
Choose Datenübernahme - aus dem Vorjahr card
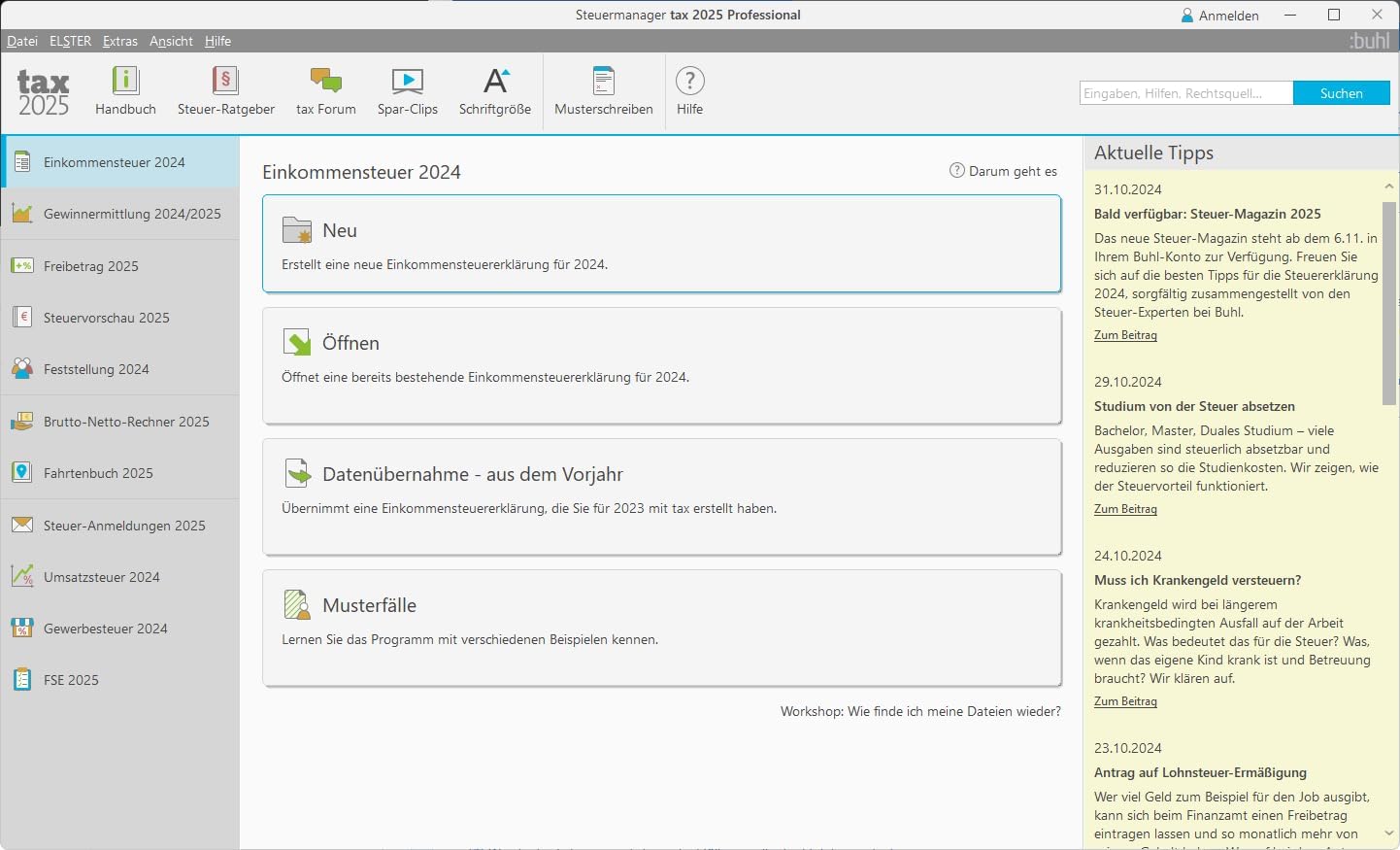[x=662, y=497]
